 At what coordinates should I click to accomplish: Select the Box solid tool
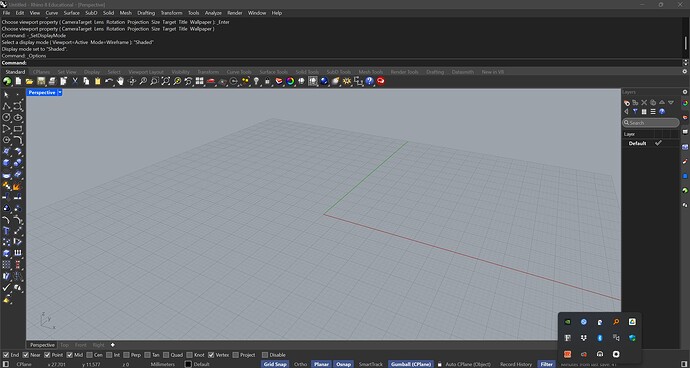(7, 163)
